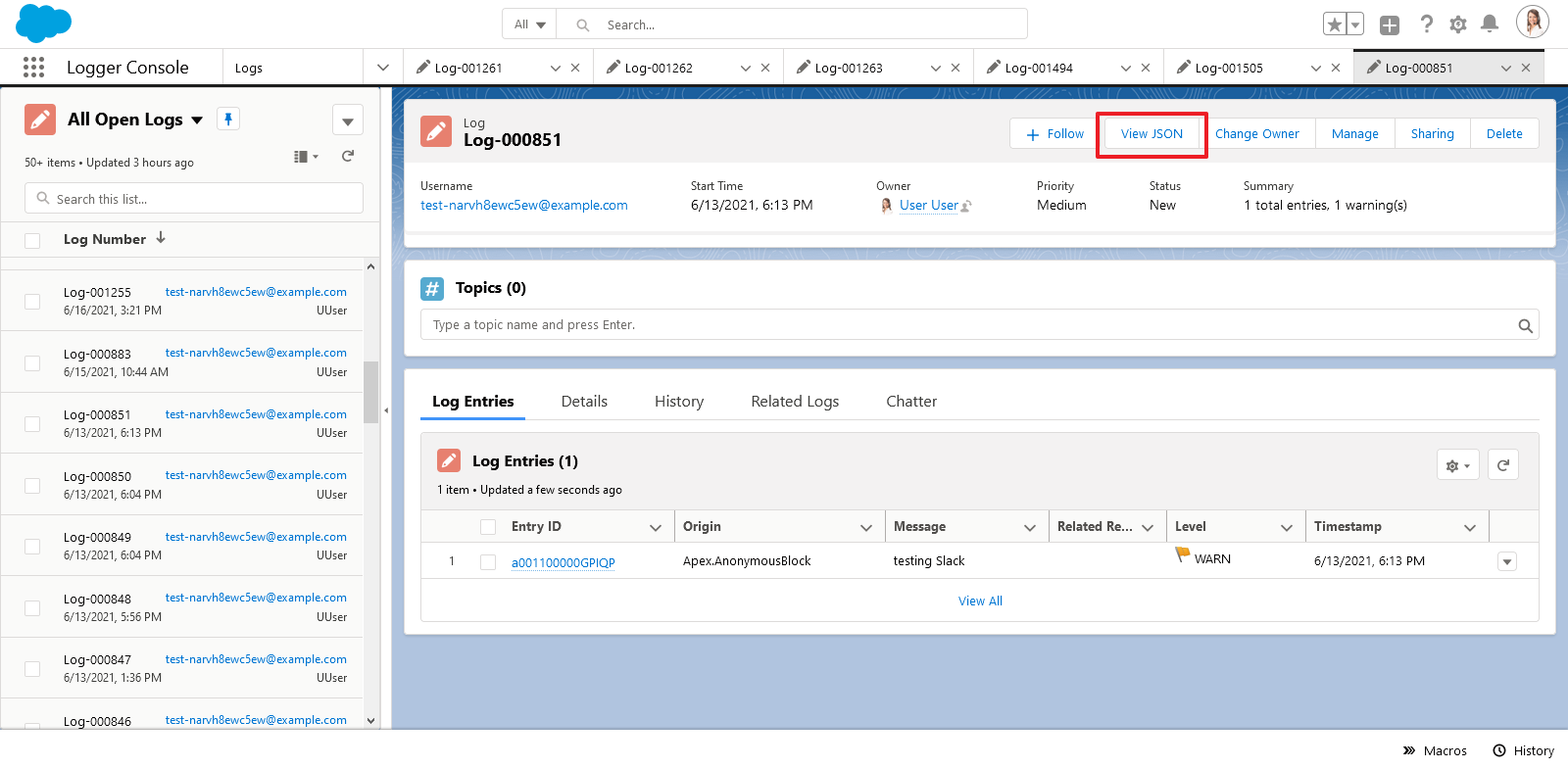Click the Delete button
The image size is (1568, 769).
tap(1504, 134)
